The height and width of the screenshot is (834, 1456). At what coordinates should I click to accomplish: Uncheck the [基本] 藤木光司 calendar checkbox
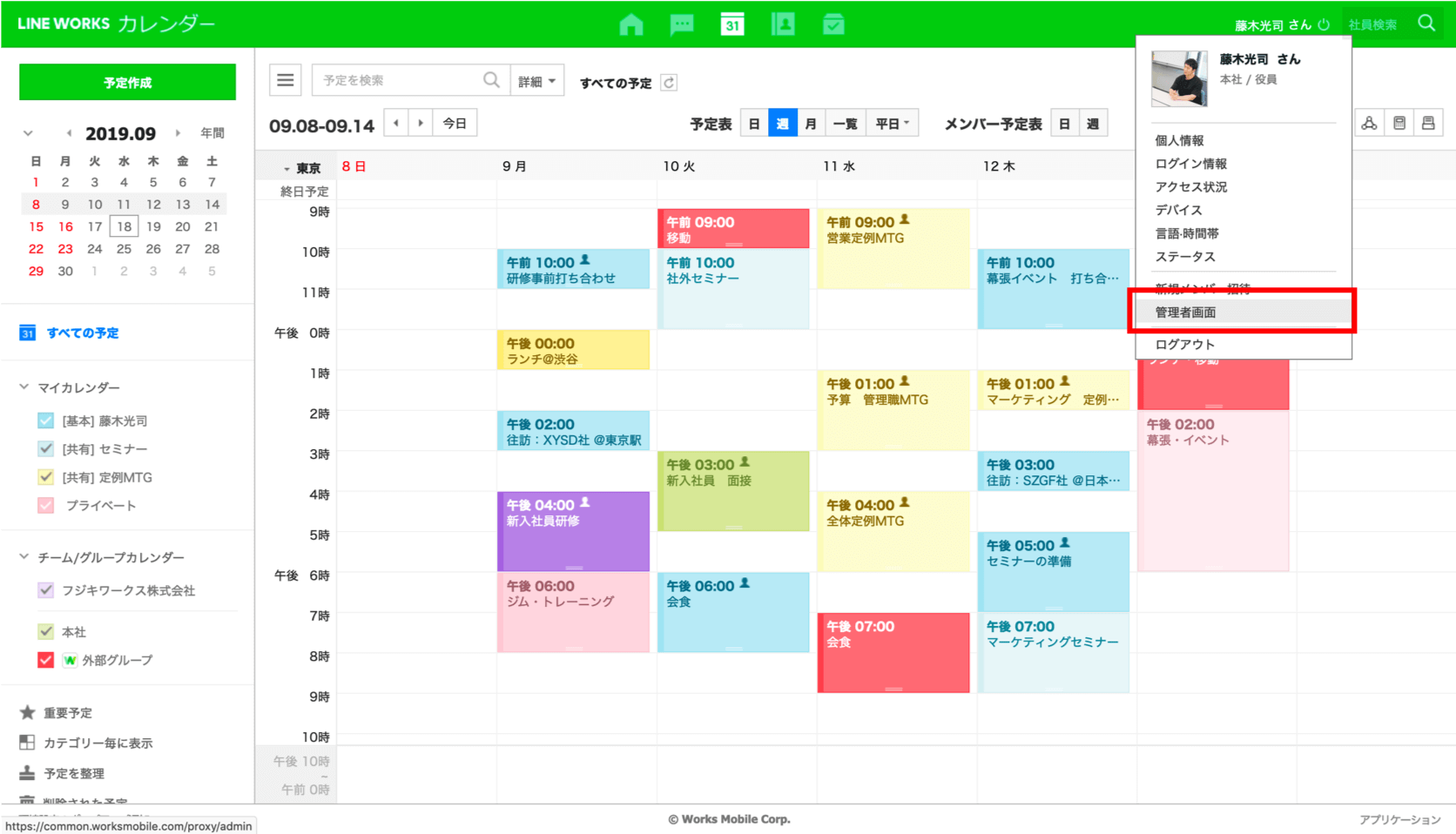pyautogui.click(x=46, y=420)
